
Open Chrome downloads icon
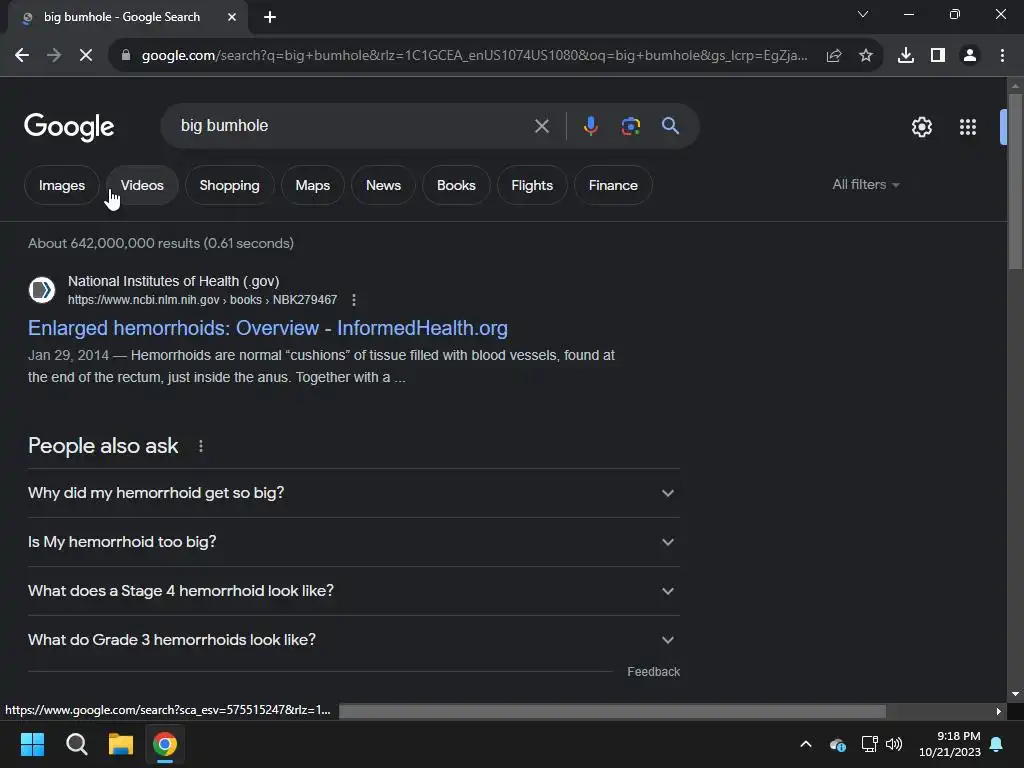(x=905, y=56)
